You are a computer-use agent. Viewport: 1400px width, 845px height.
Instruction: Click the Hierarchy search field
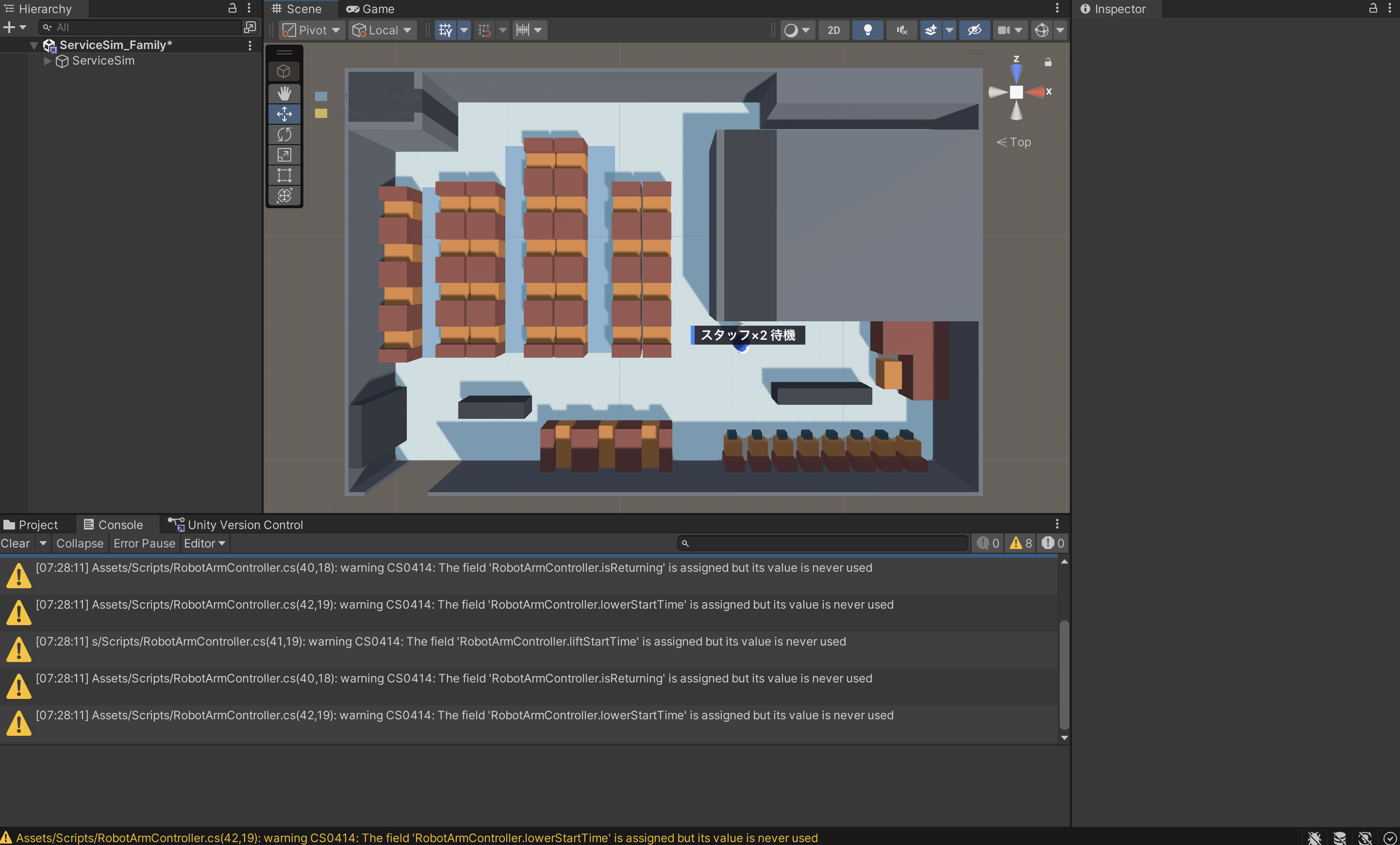(x=140, y=27)
